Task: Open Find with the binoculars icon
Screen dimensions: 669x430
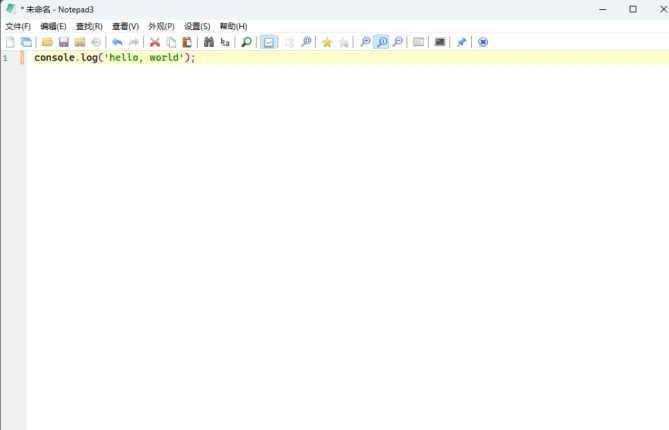Action: pyautogui.click(x=209, y=42)
